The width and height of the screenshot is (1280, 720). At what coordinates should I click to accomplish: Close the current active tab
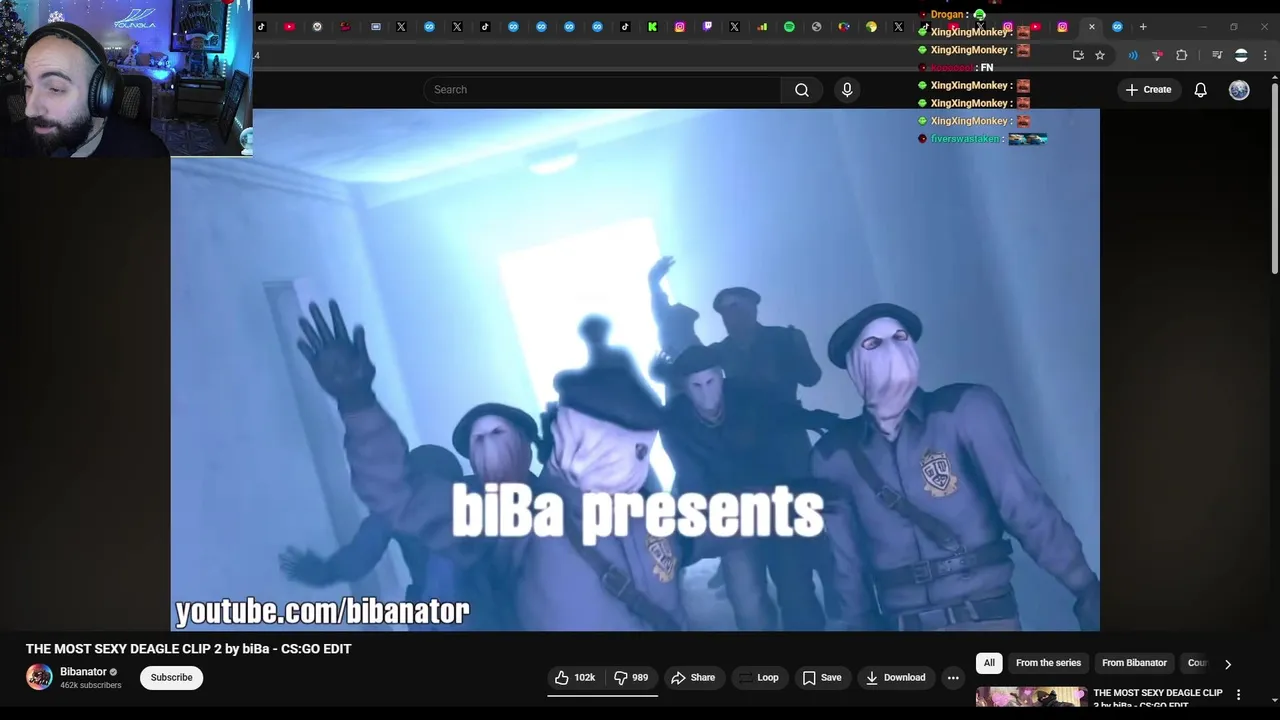pyautogui.click(x=1091, y=27)
